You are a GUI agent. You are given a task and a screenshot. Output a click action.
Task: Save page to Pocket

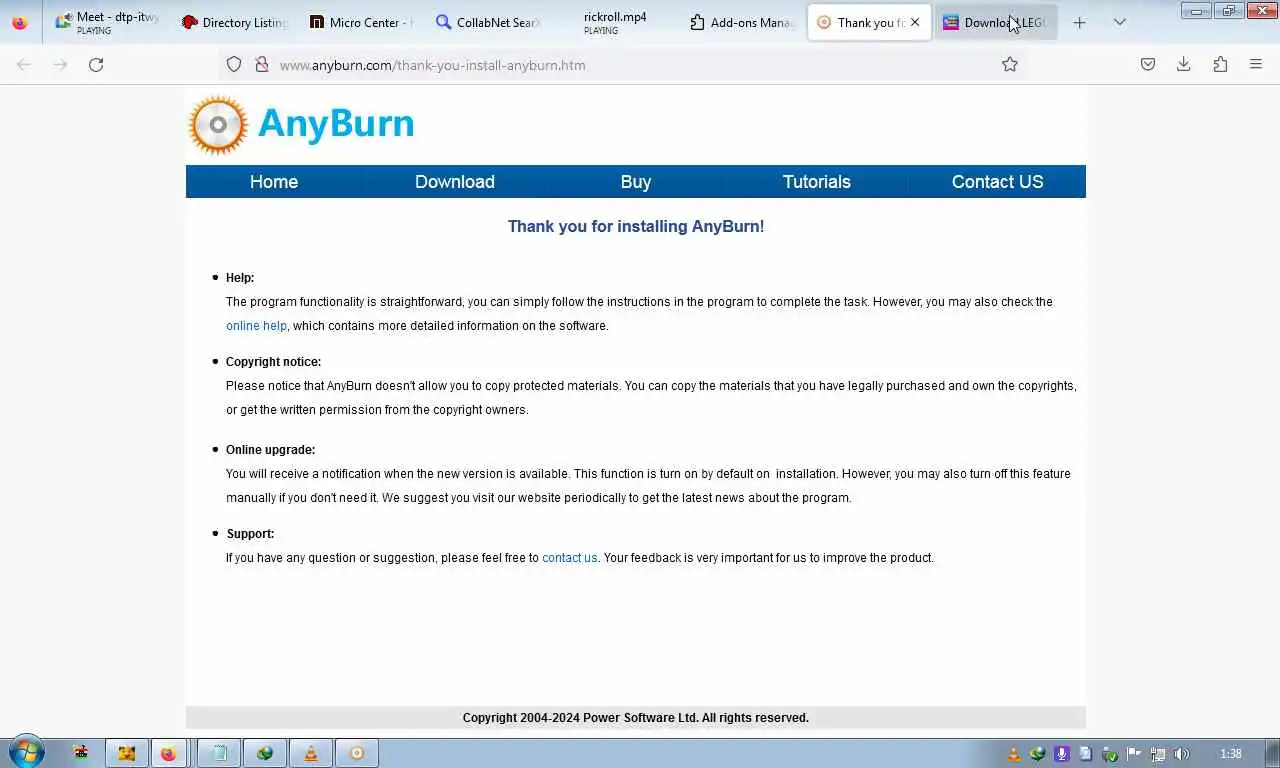pos(1148,64)
